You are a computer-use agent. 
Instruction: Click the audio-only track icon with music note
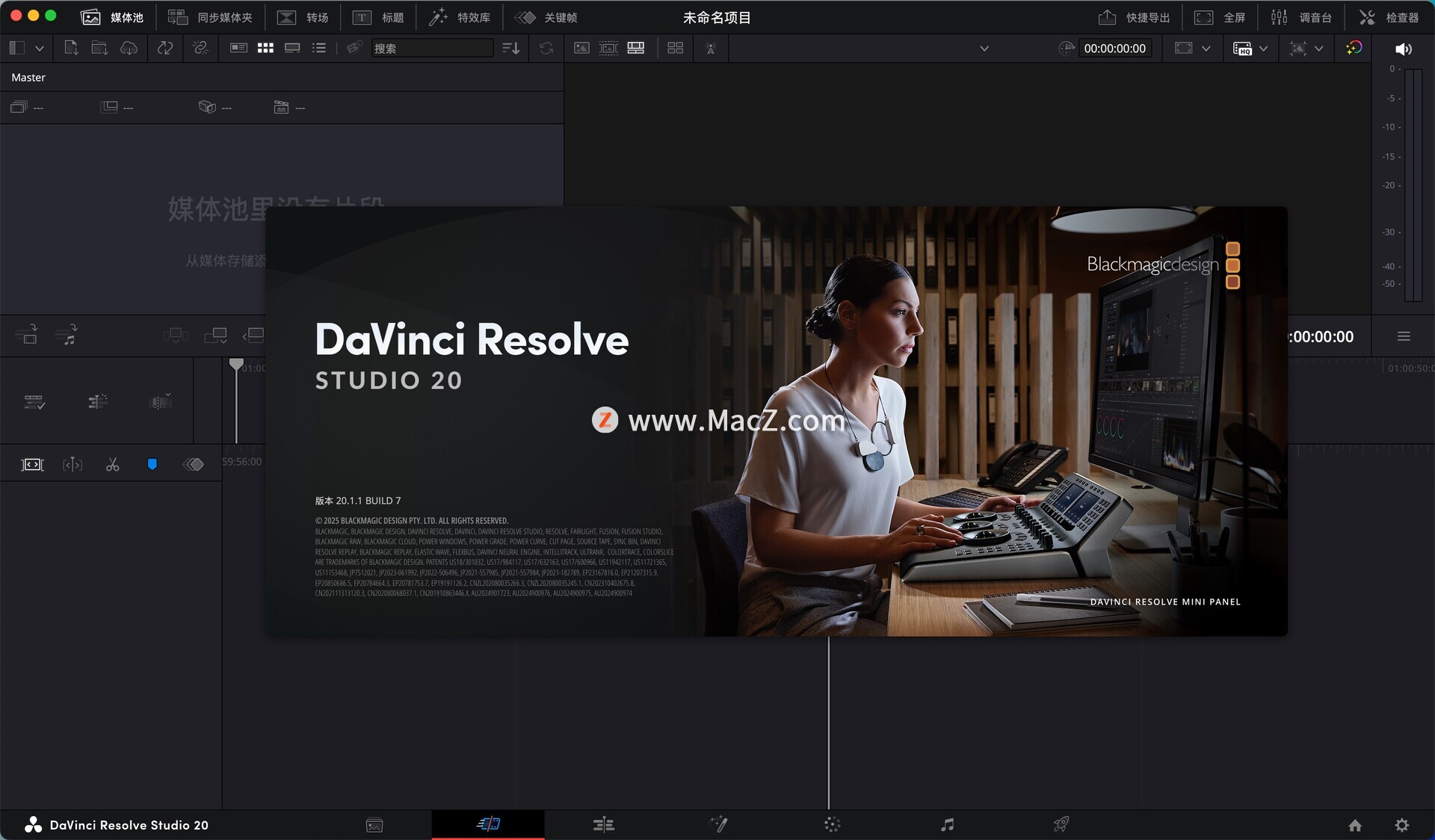(x=67, y=334)
